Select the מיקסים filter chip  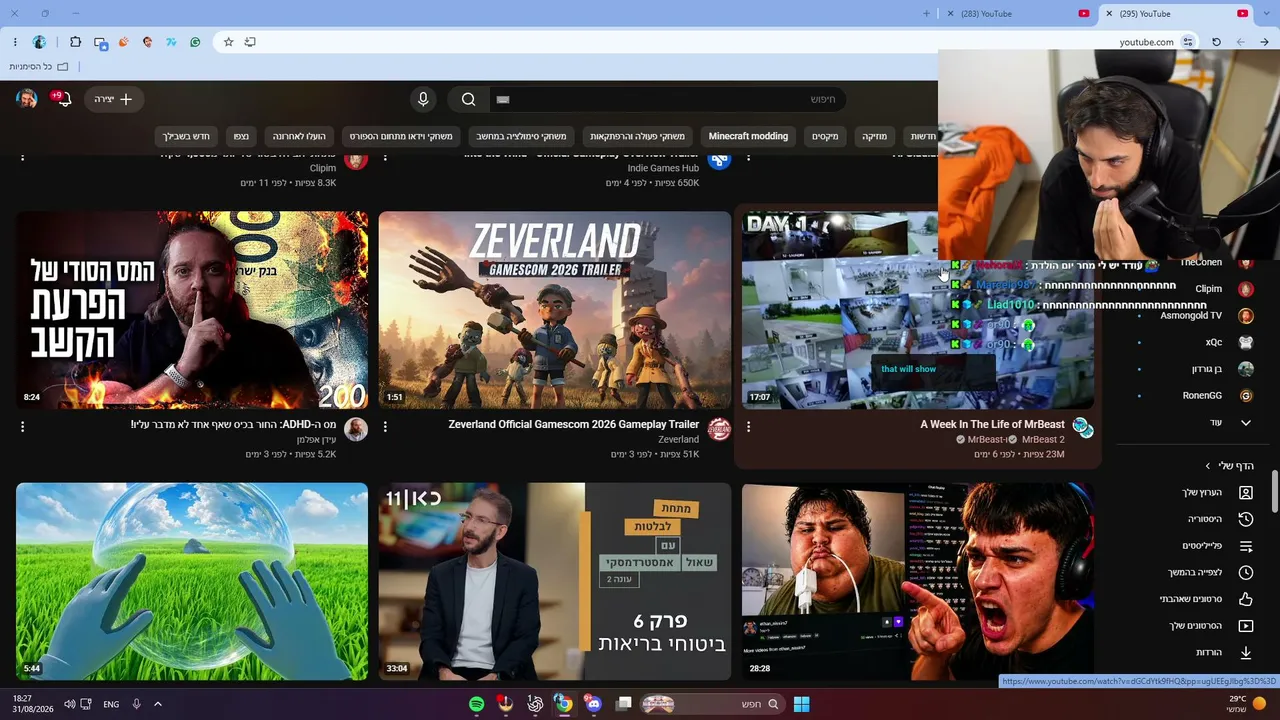coord(825,136)
